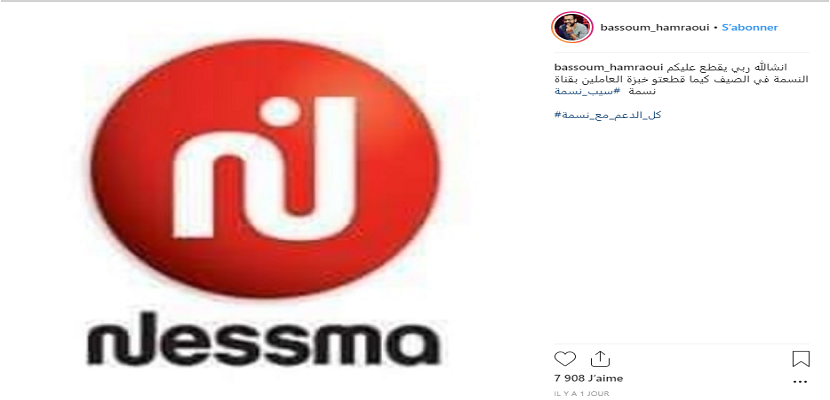Open bassoum_hamraoui's profile picture avatar
Image resolution: width=830 pixels, height=400 pixels.
tap(571, 28)
